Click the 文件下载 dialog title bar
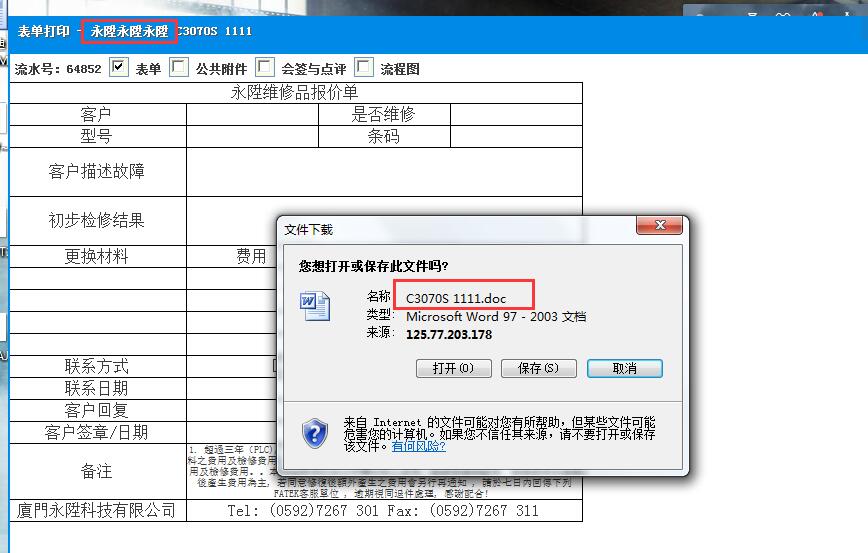Viewport: 868px width, 553px height. tap(450, 229)
